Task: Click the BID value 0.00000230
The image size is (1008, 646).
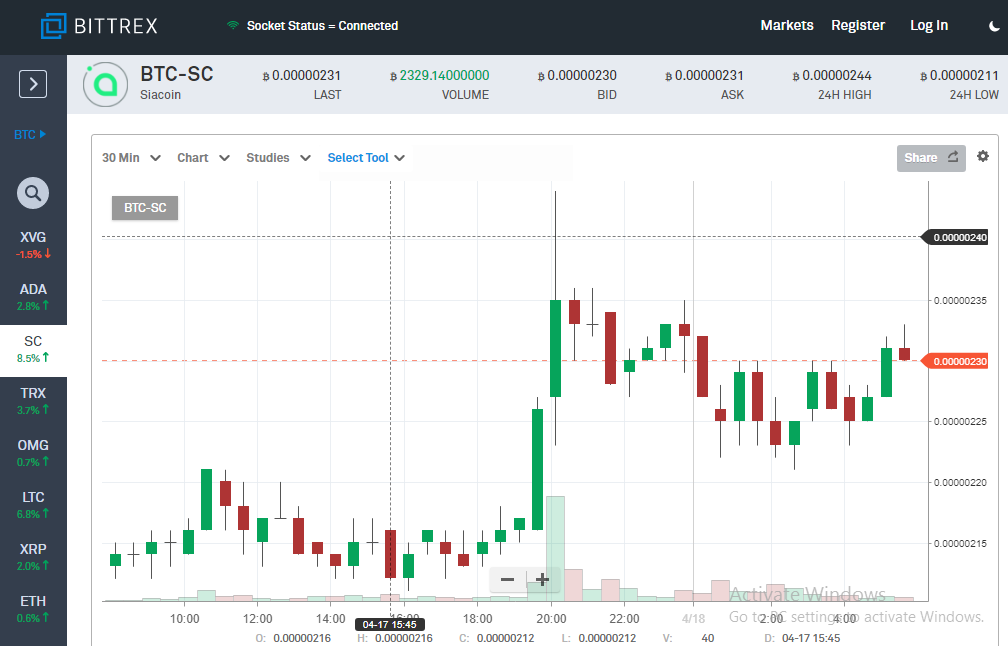Action: click(577, 76)
